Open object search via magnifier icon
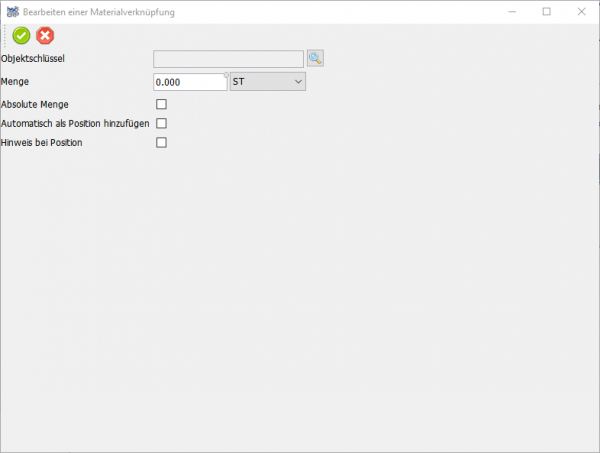The height and width of the screenshot is (453, 600). (315, 59)
